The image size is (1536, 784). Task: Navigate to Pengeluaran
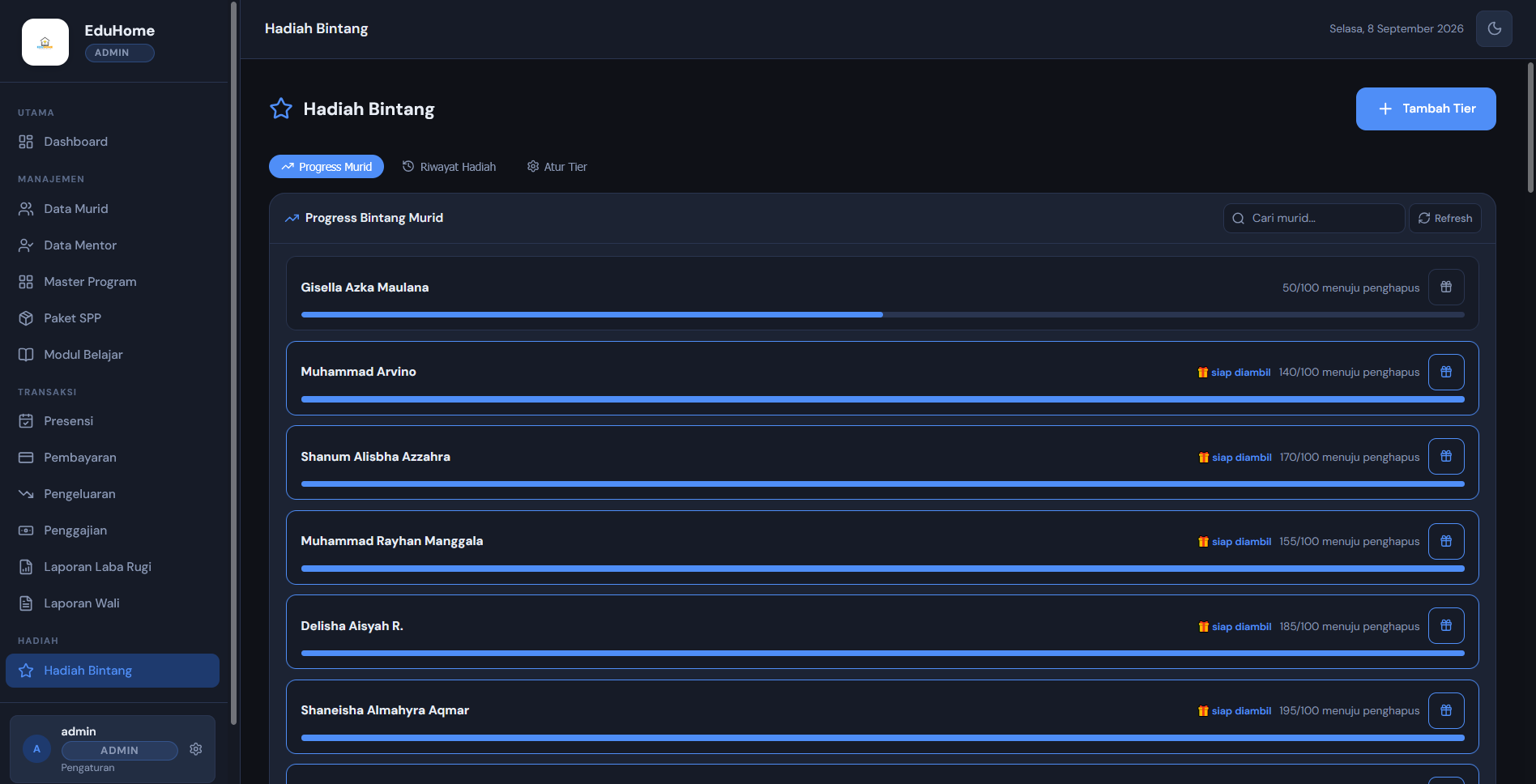113,494
